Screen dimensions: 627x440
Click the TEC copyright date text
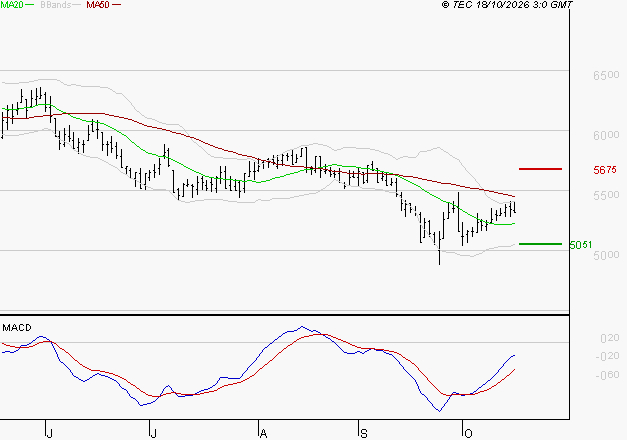tap(507, 5)
